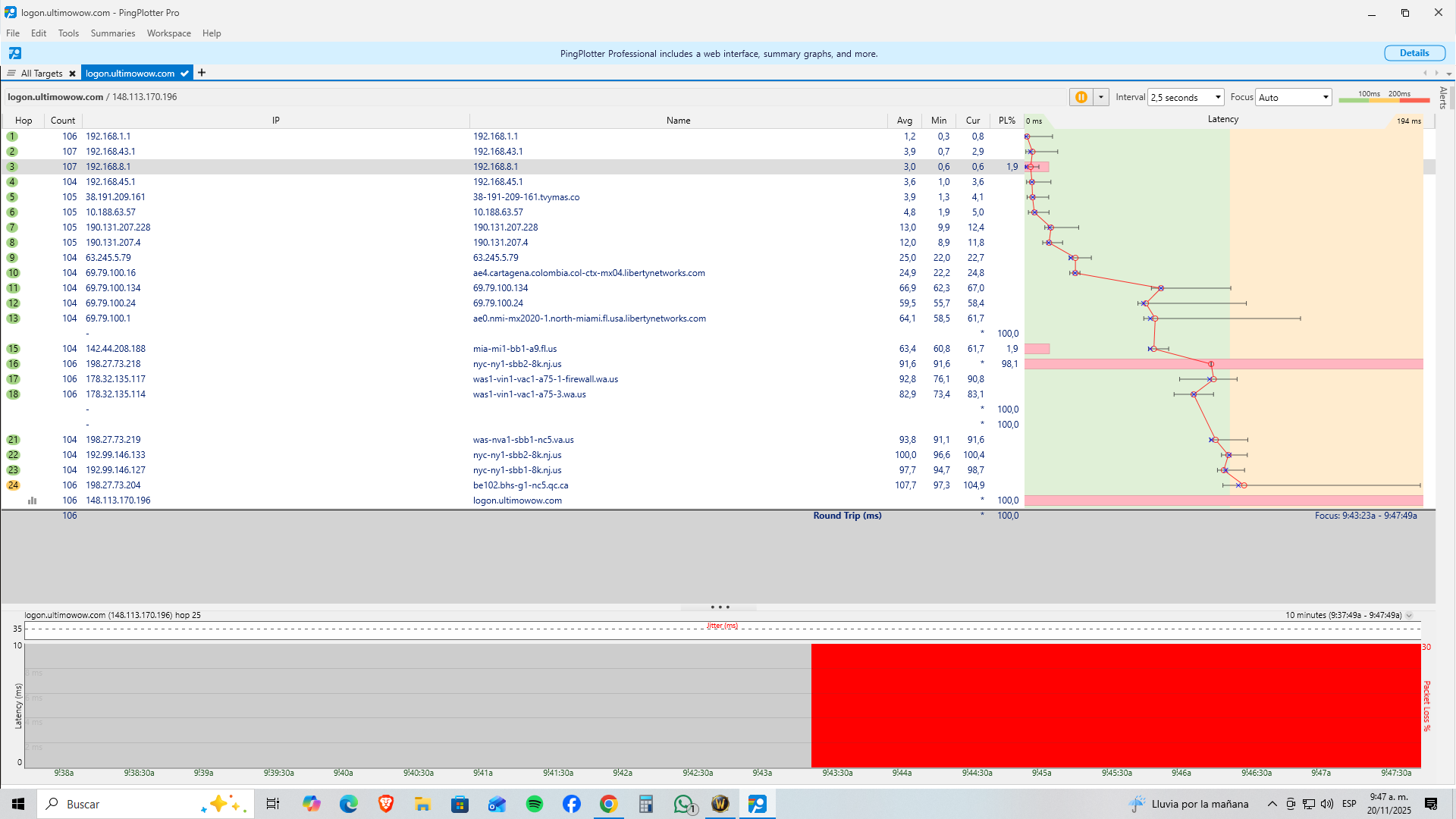Click the PingPlotter icon in the banner
The image size is (1456, 819).
pyautogui.click(x=15, y=53)
